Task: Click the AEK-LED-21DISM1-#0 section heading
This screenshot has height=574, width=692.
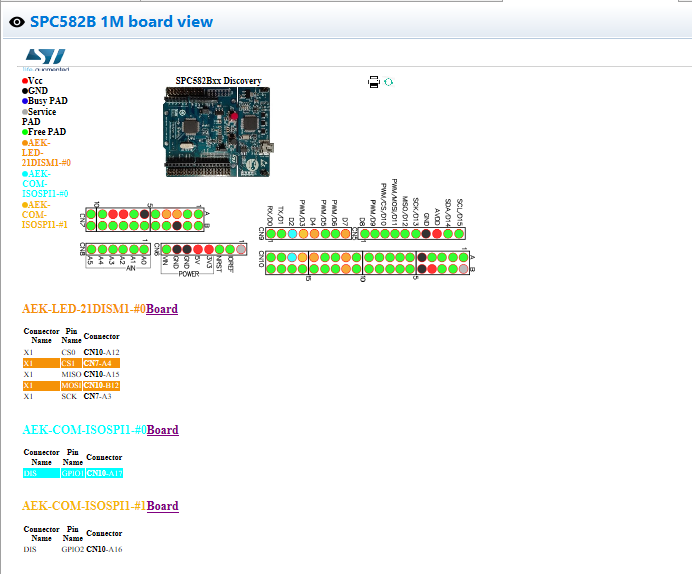Action: [84, 309]
